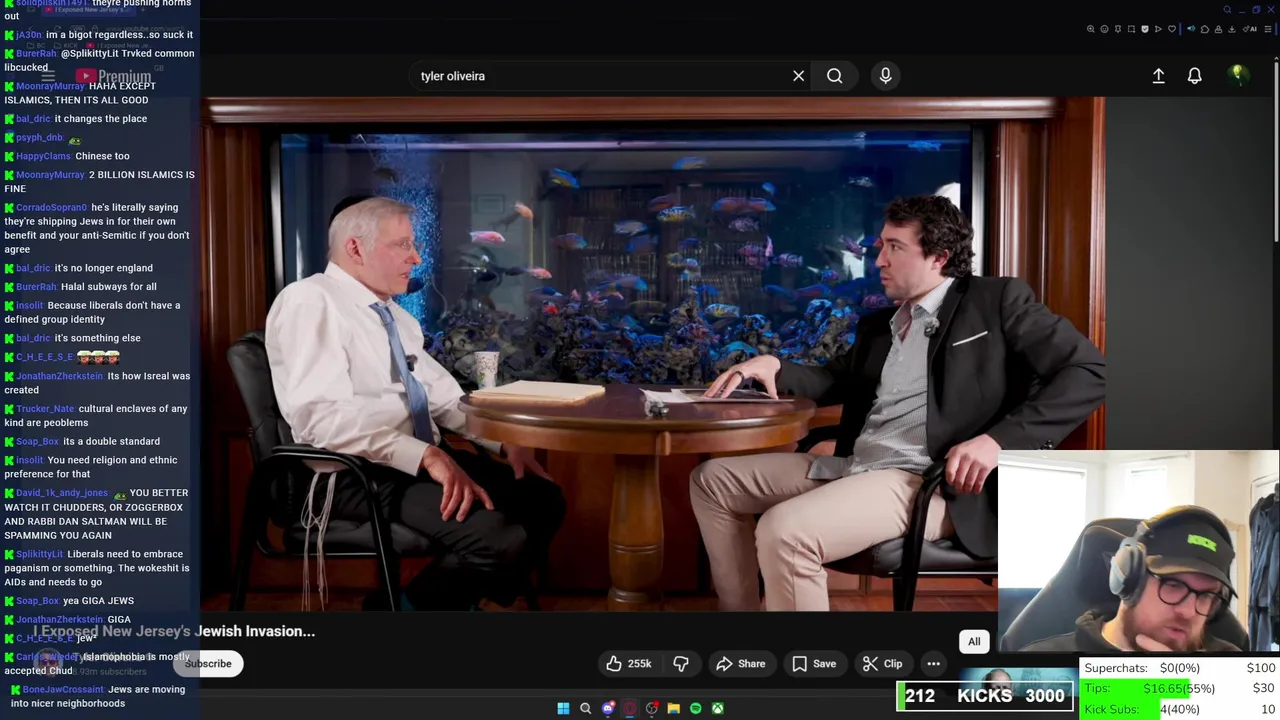The height and width of the screenshot is (720, 1280).
Task: Open the browser extensions cube icon
Action: 1205,29
